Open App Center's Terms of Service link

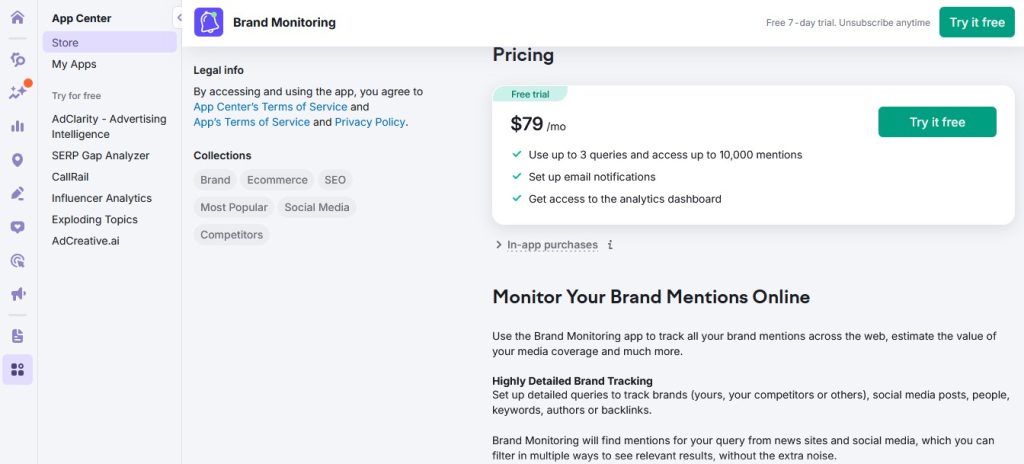pyautogui.click(x=270, y=107)
